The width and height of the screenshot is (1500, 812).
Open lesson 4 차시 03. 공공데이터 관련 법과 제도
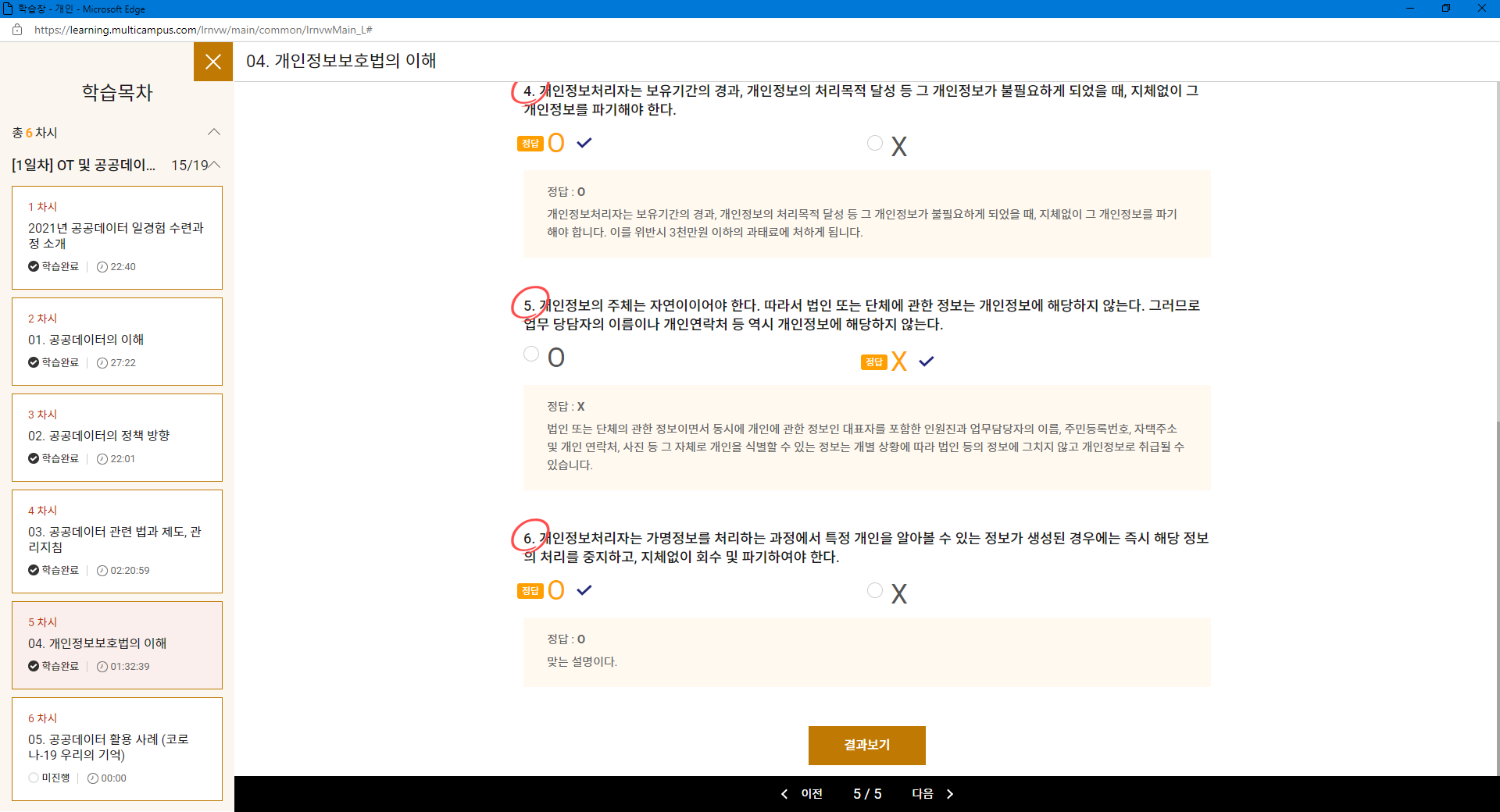pos(117,541)
